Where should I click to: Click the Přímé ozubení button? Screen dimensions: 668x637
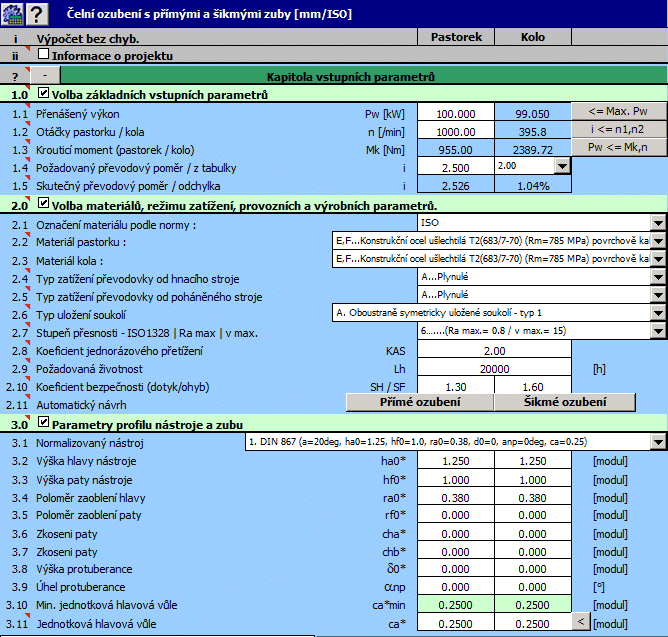point(420,402)
